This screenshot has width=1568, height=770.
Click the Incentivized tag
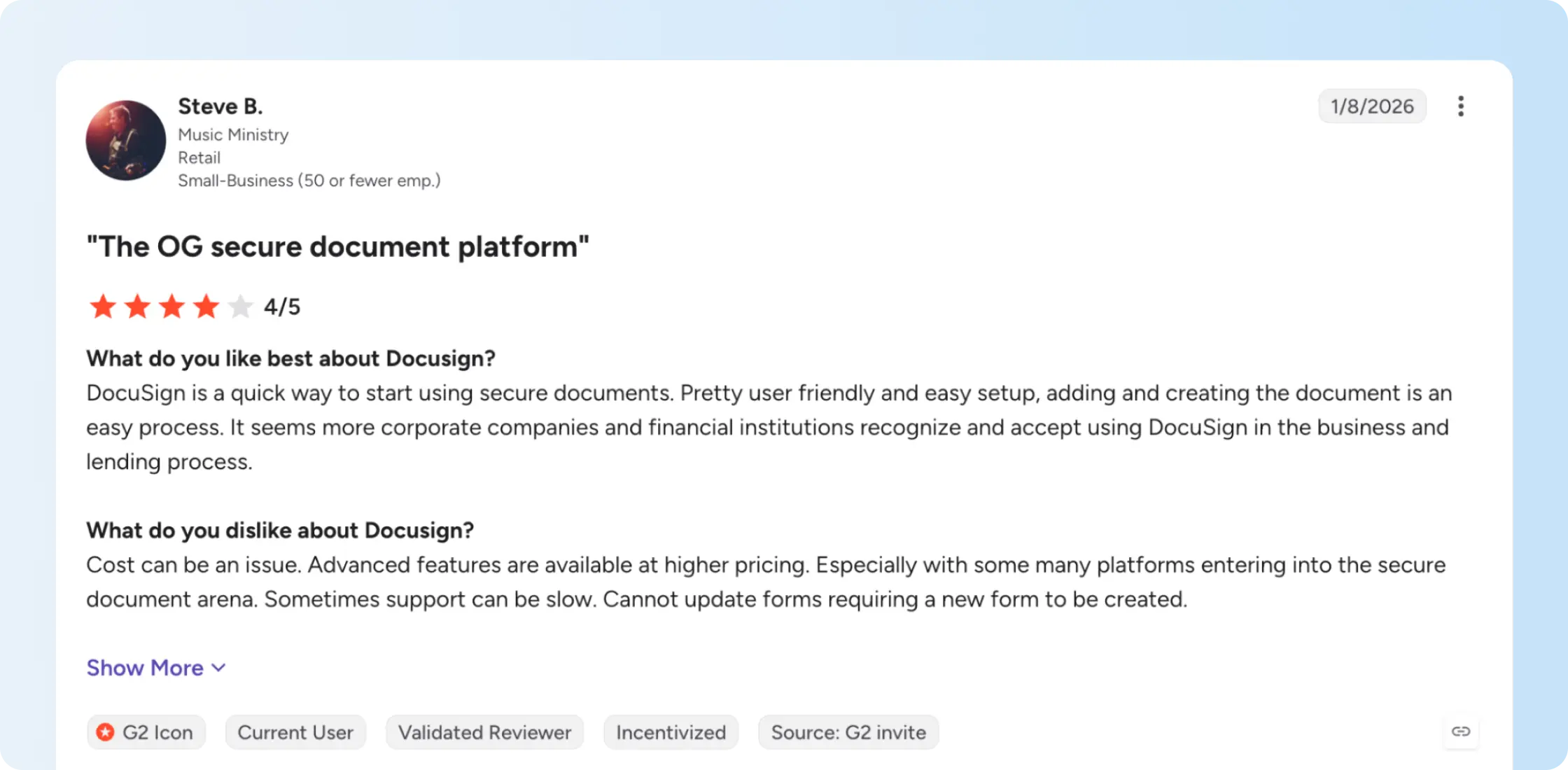pos(671,732)
